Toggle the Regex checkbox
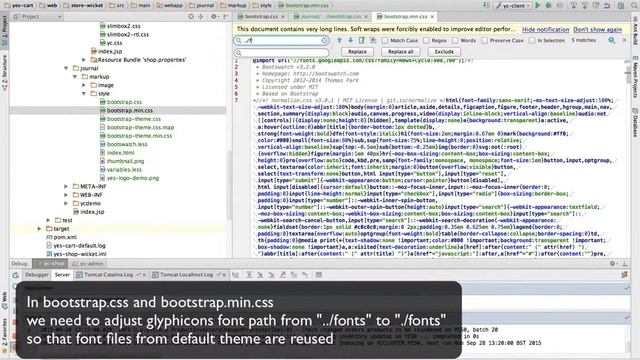Screen dimensions: 640x360 [427, 40]
